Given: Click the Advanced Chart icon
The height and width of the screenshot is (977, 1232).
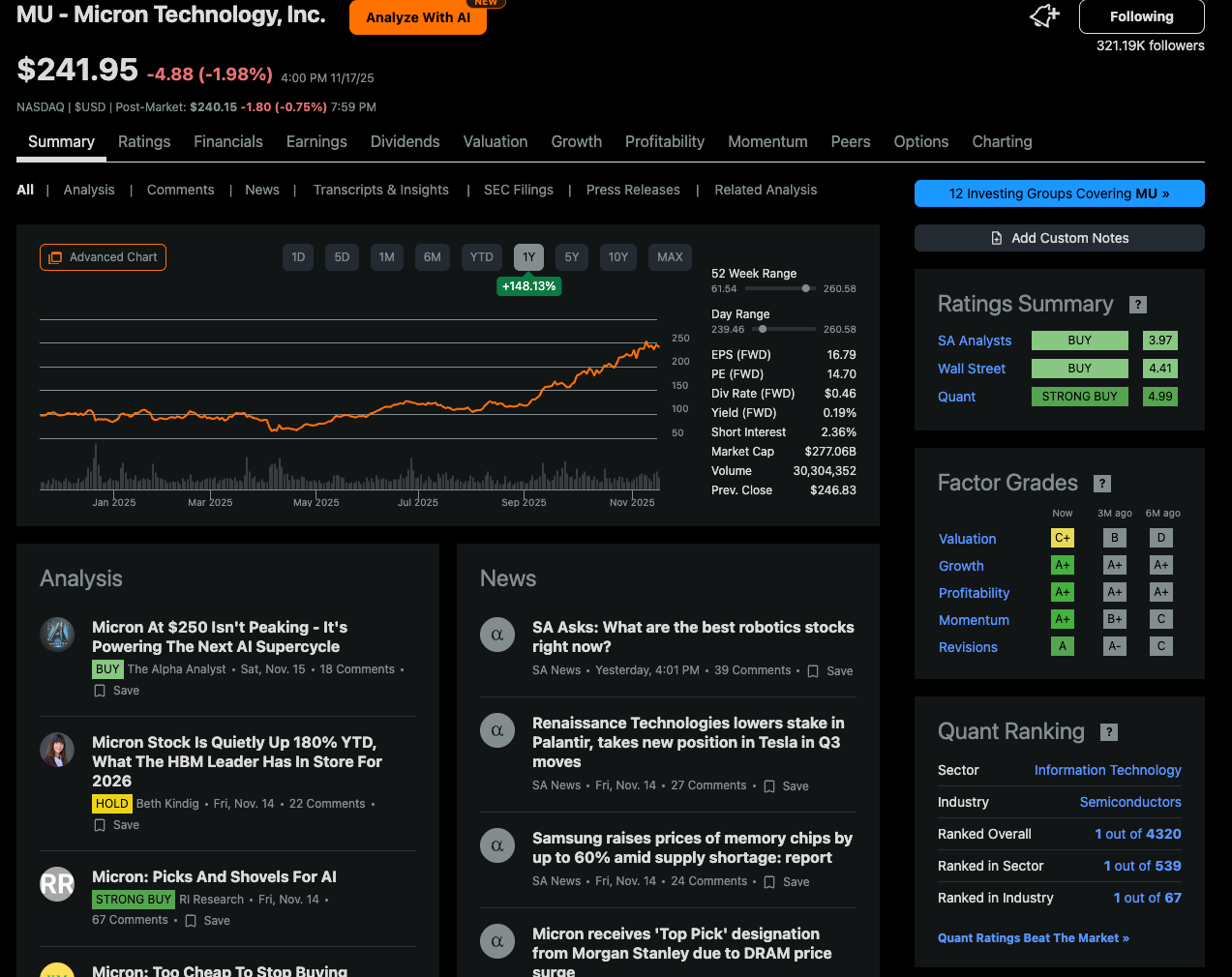Looking at the screenshot, I should [55, 257].
